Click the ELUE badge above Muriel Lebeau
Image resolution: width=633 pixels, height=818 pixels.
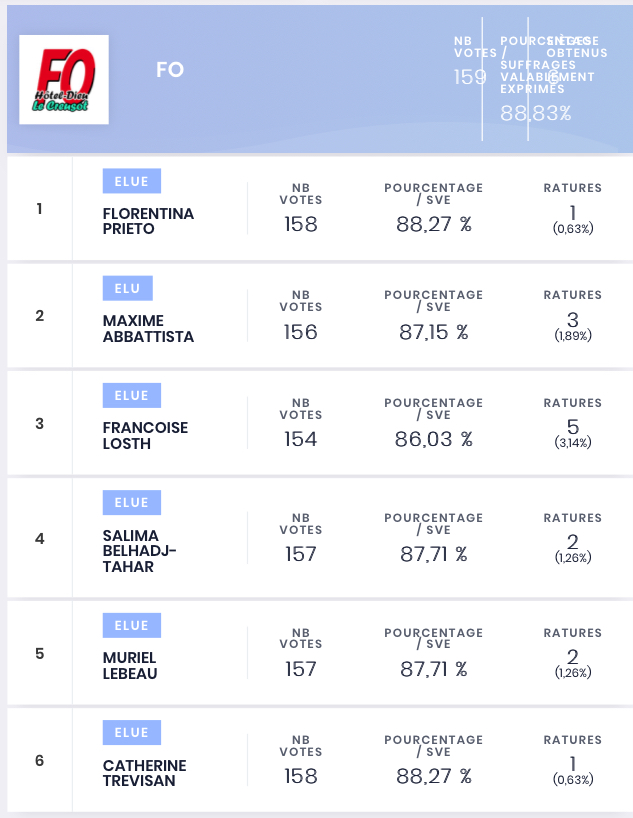132,625
